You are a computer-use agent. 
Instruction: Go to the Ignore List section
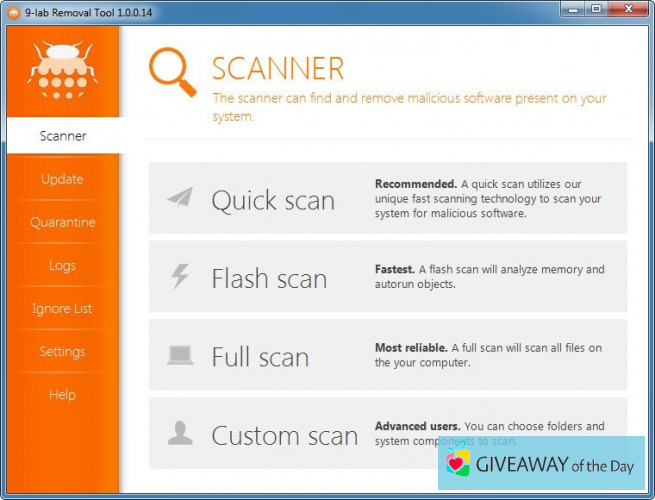62,308
